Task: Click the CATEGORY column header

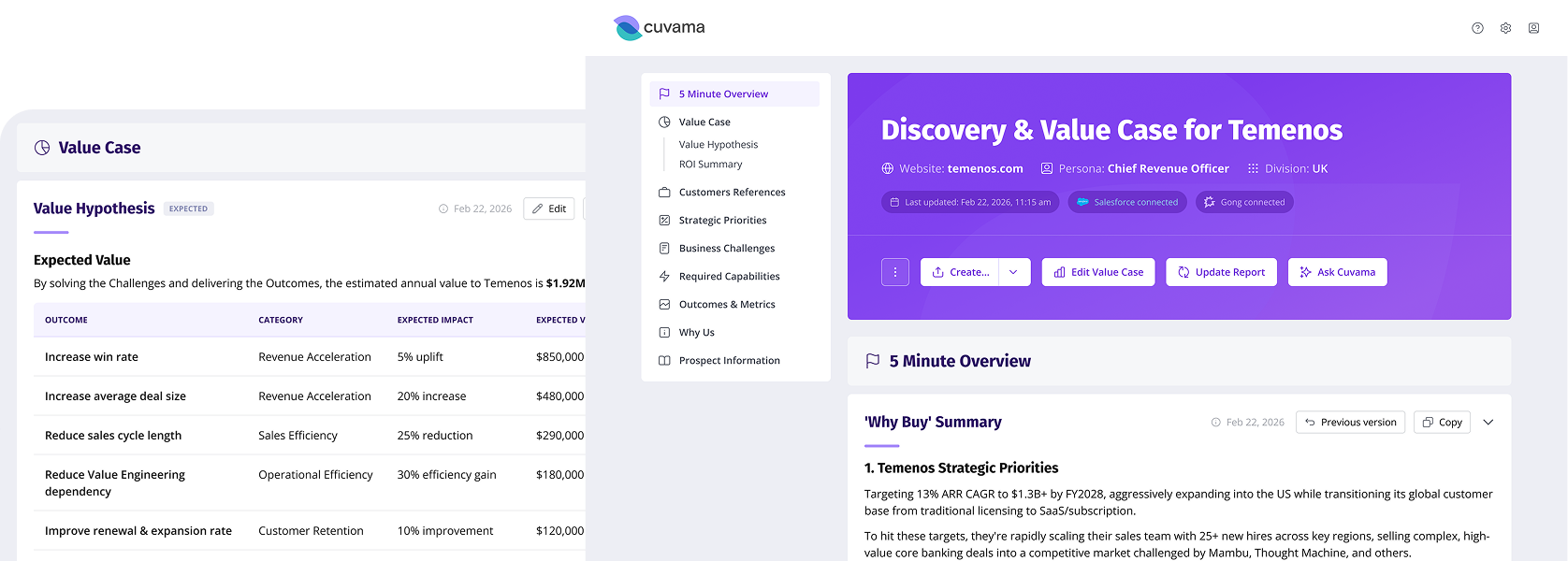Action: coord(281,320)
